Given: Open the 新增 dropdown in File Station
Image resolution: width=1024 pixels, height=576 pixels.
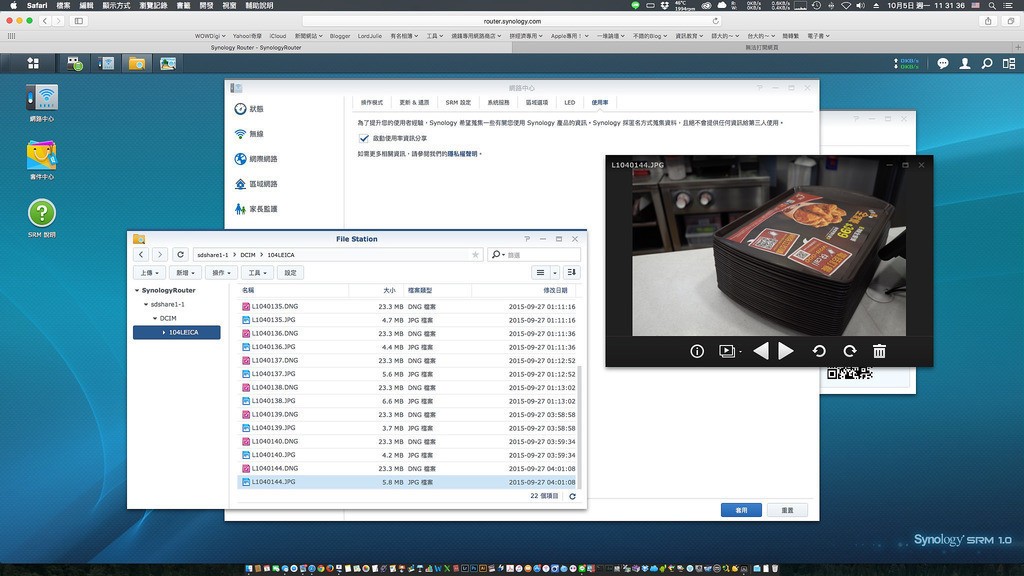Looking at the screenshot, I should click(185, 273).
